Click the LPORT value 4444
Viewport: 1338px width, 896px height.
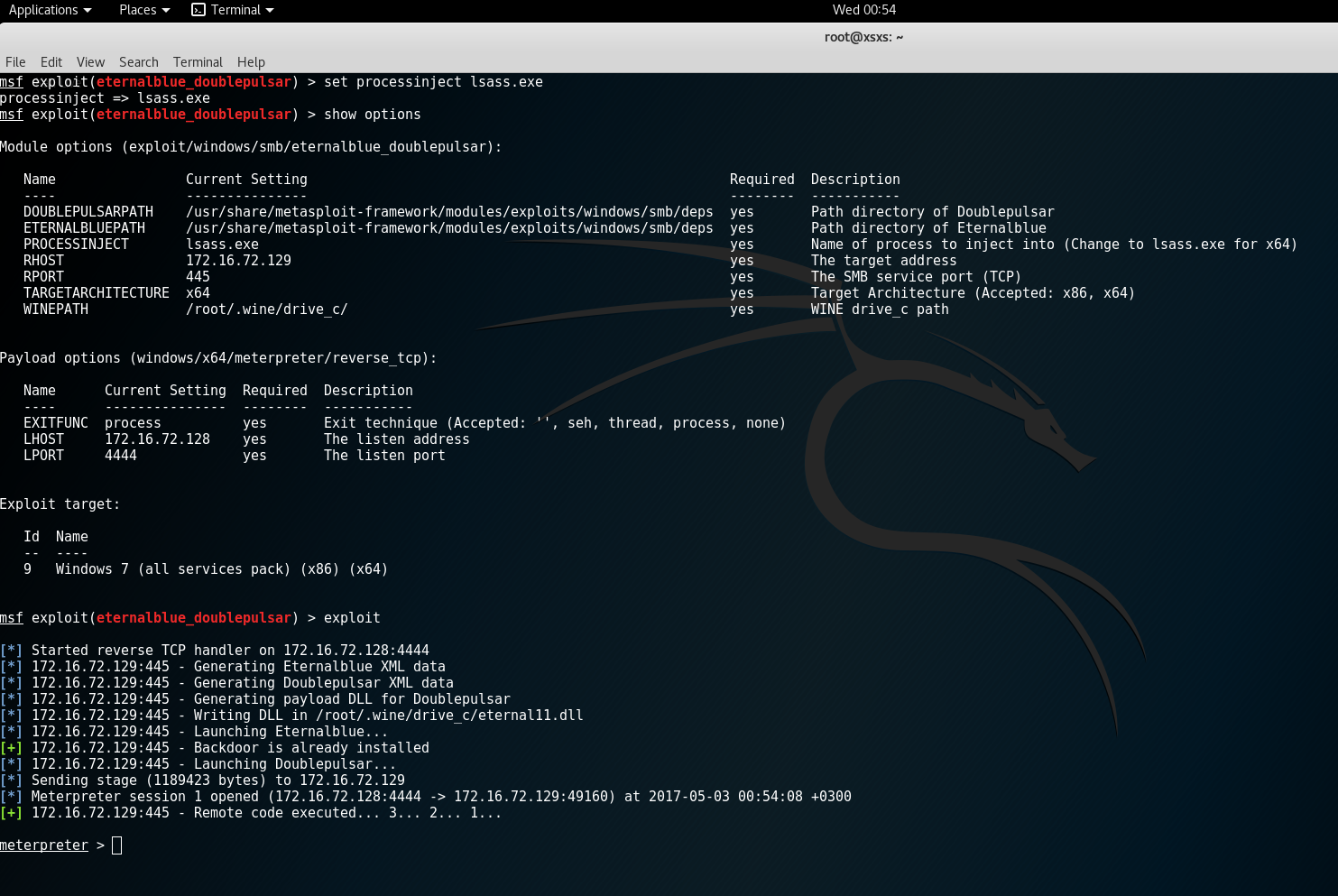[x=121, y=456]
